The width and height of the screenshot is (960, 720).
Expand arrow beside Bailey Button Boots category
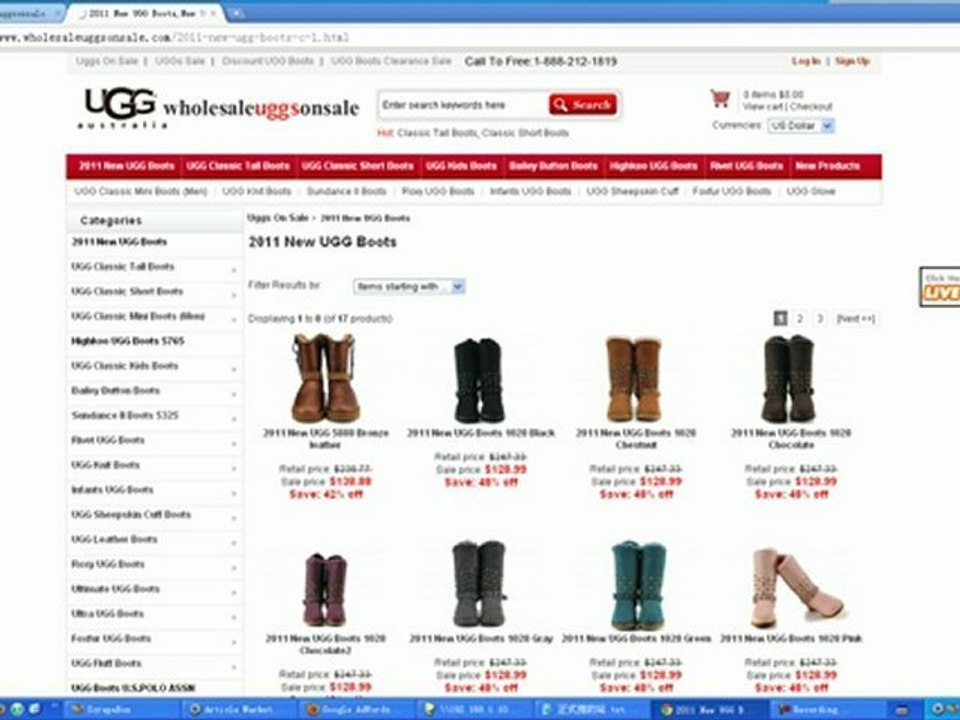tap(234, 394)
